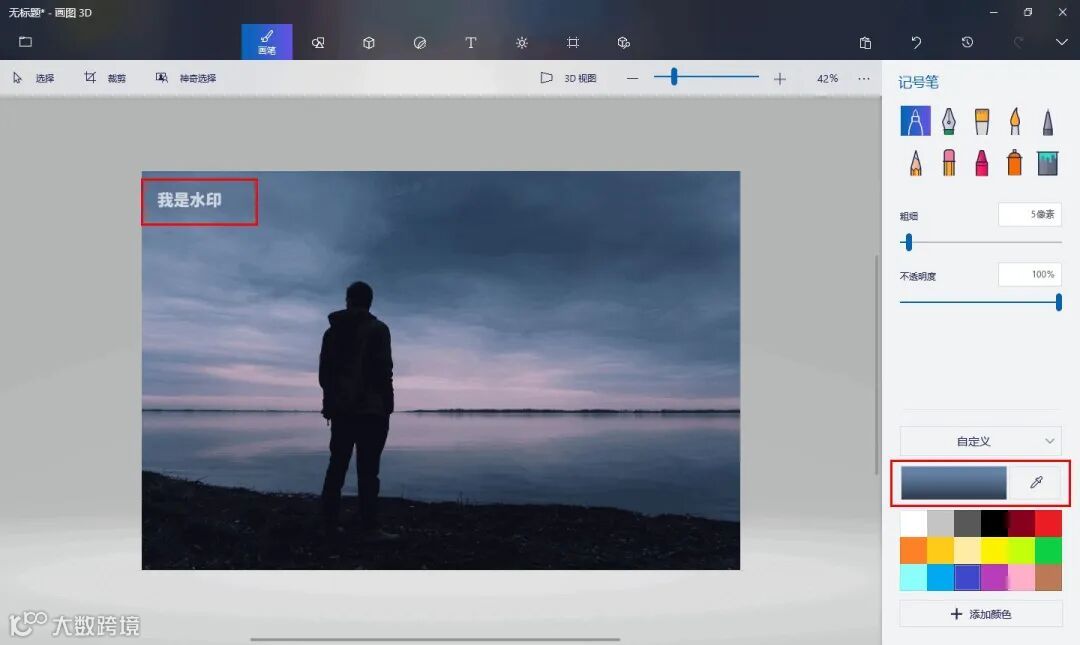Pick the black color swatch
The width and height of the screenshot is (1080, 645).
(994, 523)
